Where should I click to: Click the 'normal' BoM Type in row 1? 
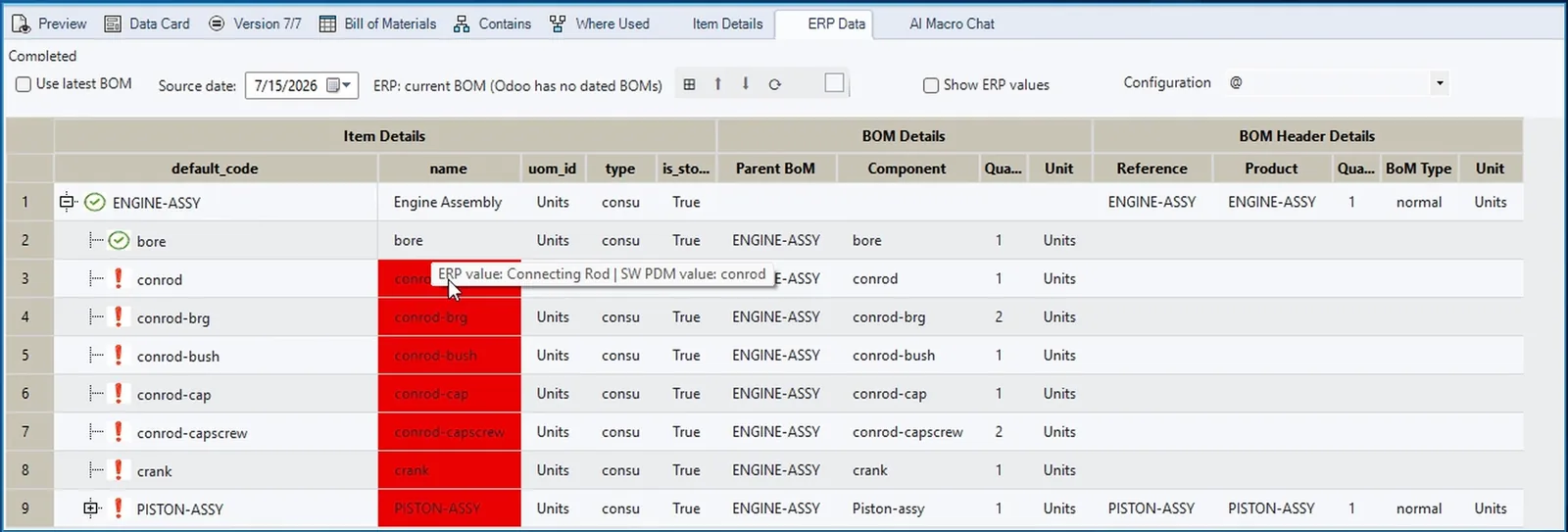[1419, 202]
